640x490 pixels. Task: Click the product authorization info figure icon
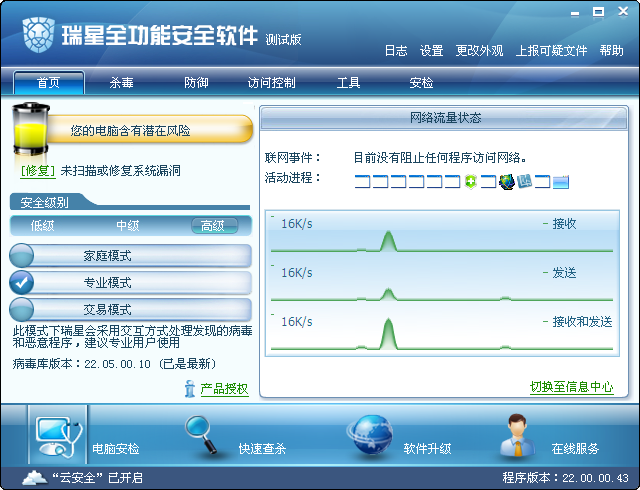point(189,388)
